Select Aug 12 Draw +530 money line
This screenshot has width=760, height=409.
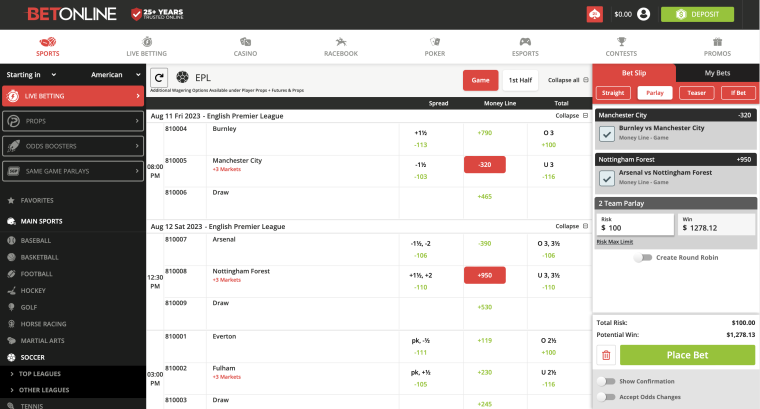(x=485, y=307)
